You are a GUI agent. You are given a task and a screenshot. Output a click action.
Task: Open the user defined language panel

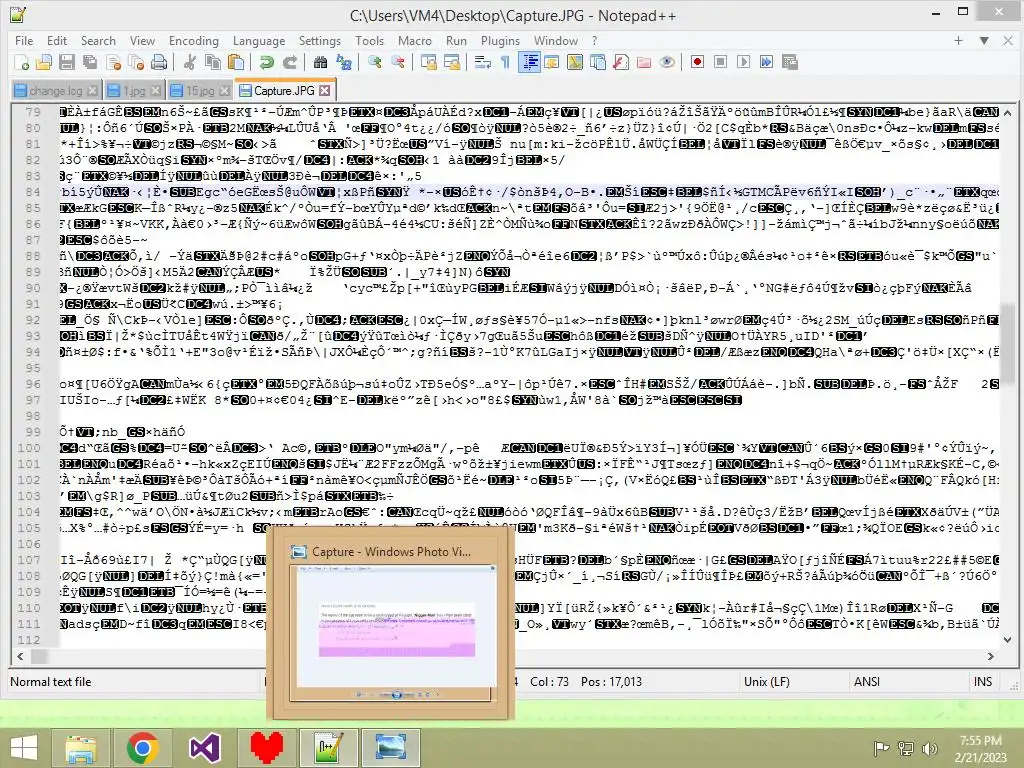pyautogui.click(x=552, y=63)
